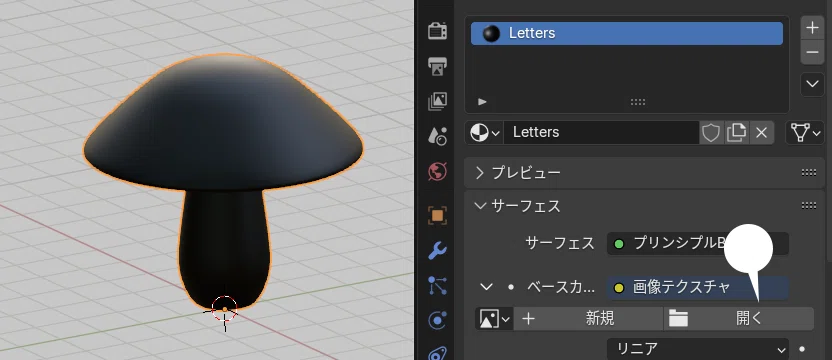Edit the Letters material name field
Image resolution: width=832 pixels, height=360 pixels.
point(601,132)
